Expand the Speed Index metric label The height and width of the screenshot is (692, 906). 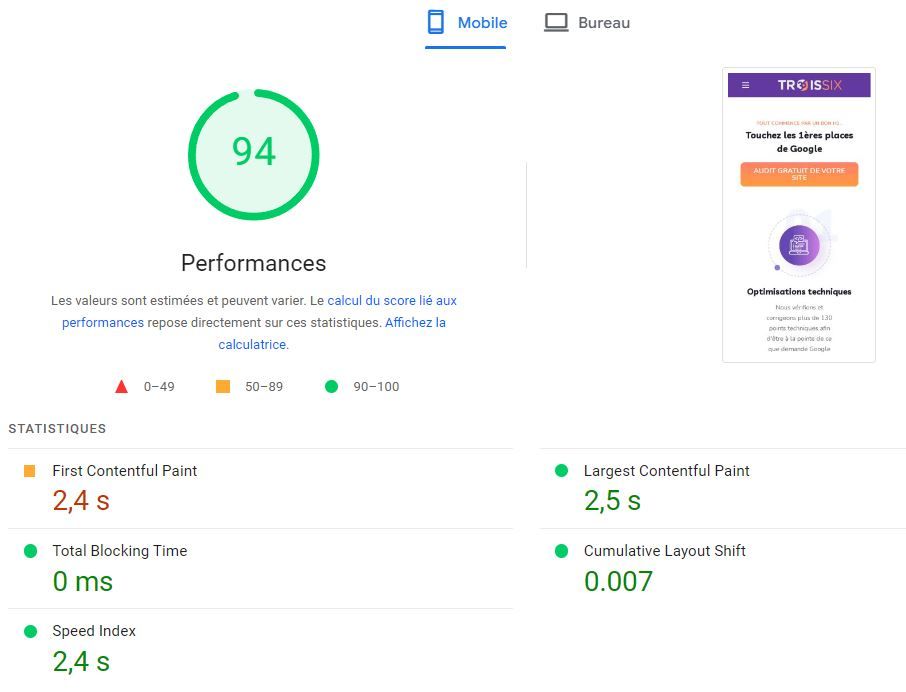click(94, 631)
